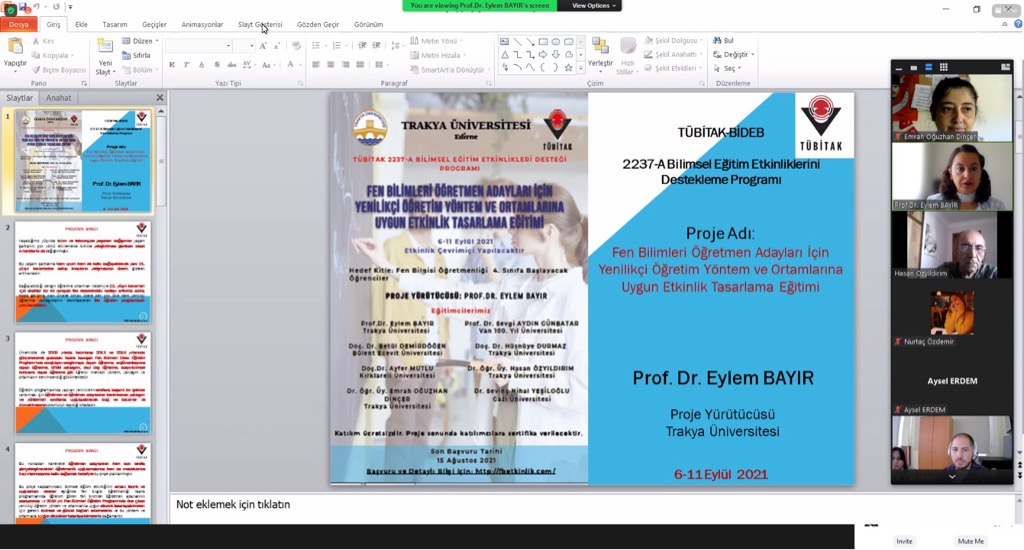1024x550 pixels.
Task: Switch to the Gözden Geçir tab
Action: point(318,24)
